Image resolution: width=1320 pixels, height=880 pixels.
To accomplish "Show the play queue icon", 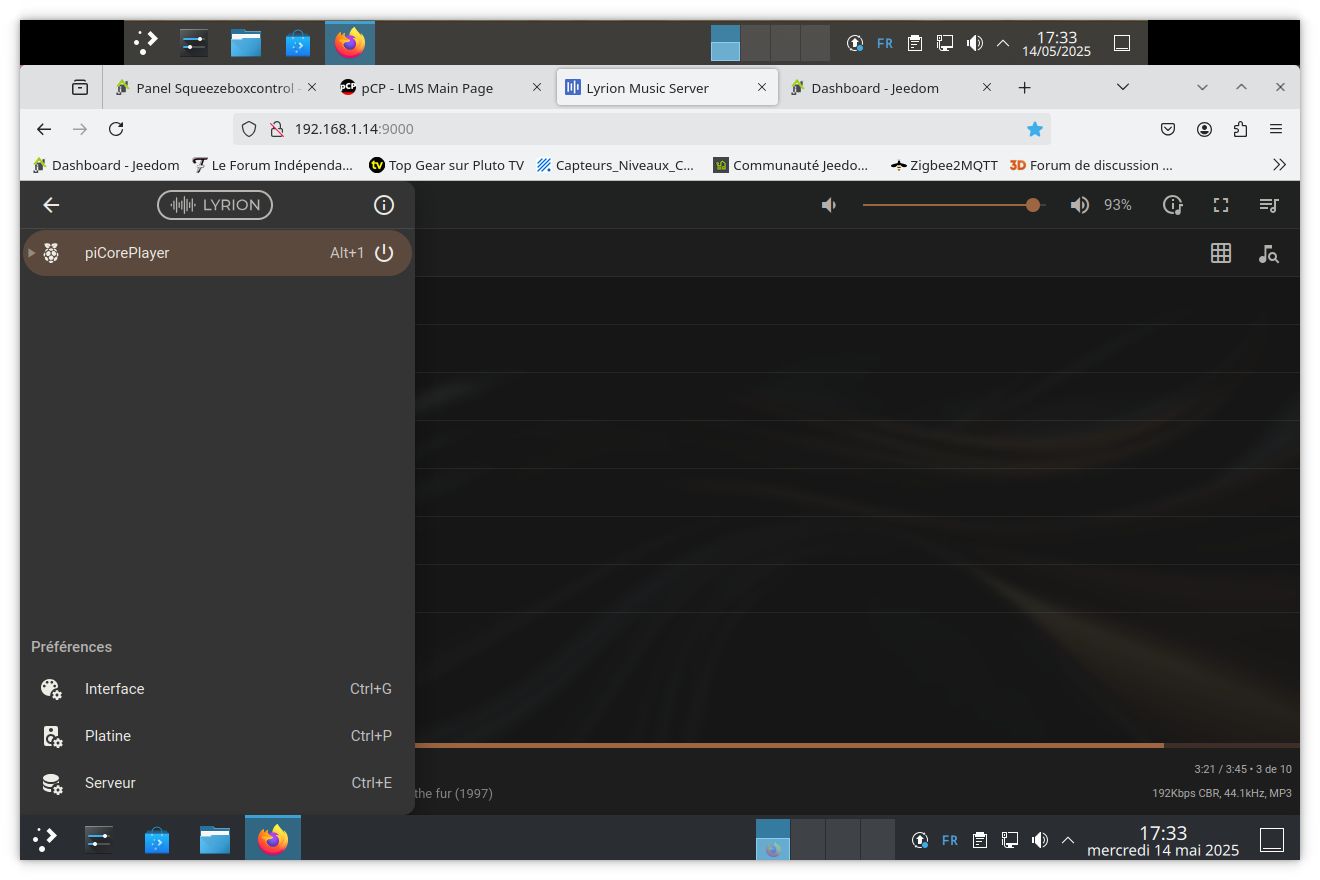I will click(1269, 205).
